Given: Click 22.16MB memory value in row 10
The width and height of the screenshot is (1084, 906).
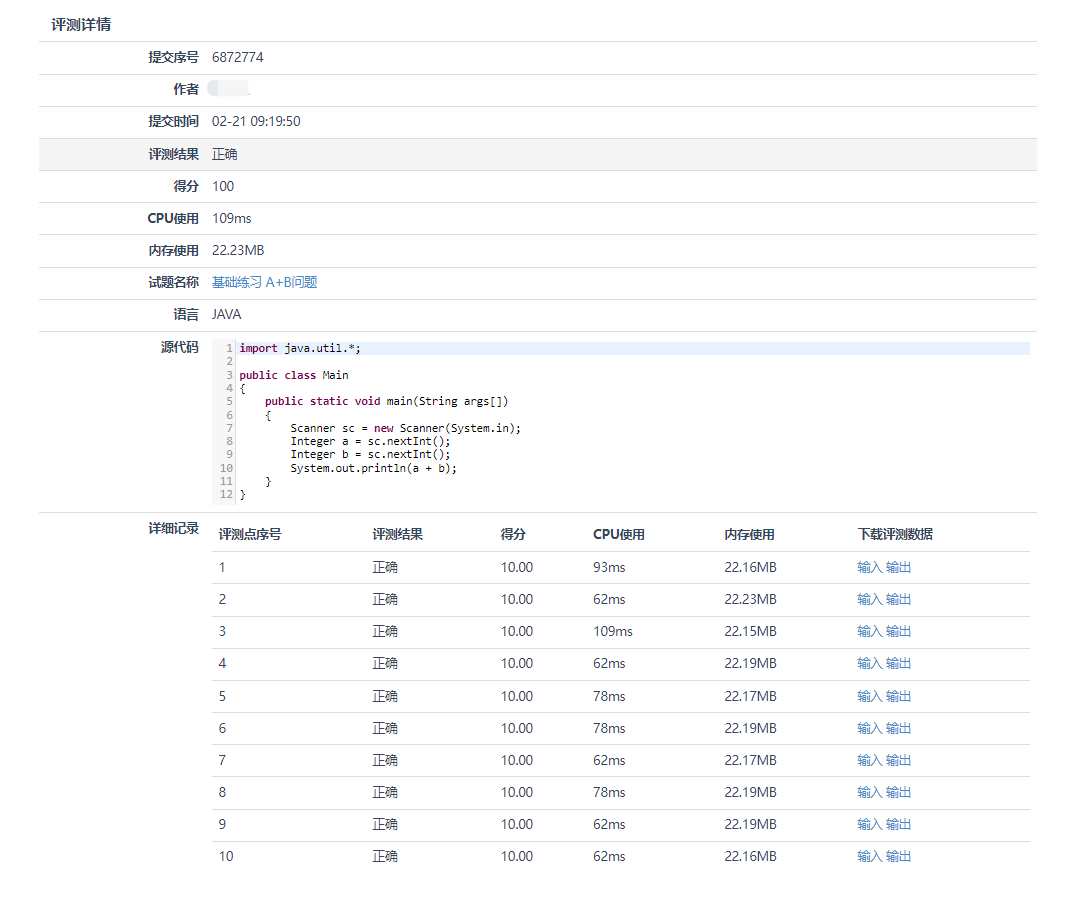Looking at the screenshot, I should 750,856.
